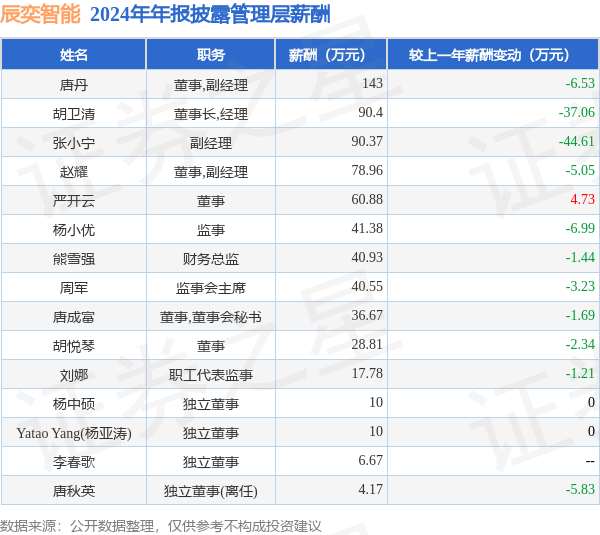Click the change value -1.21

[580, 374]
